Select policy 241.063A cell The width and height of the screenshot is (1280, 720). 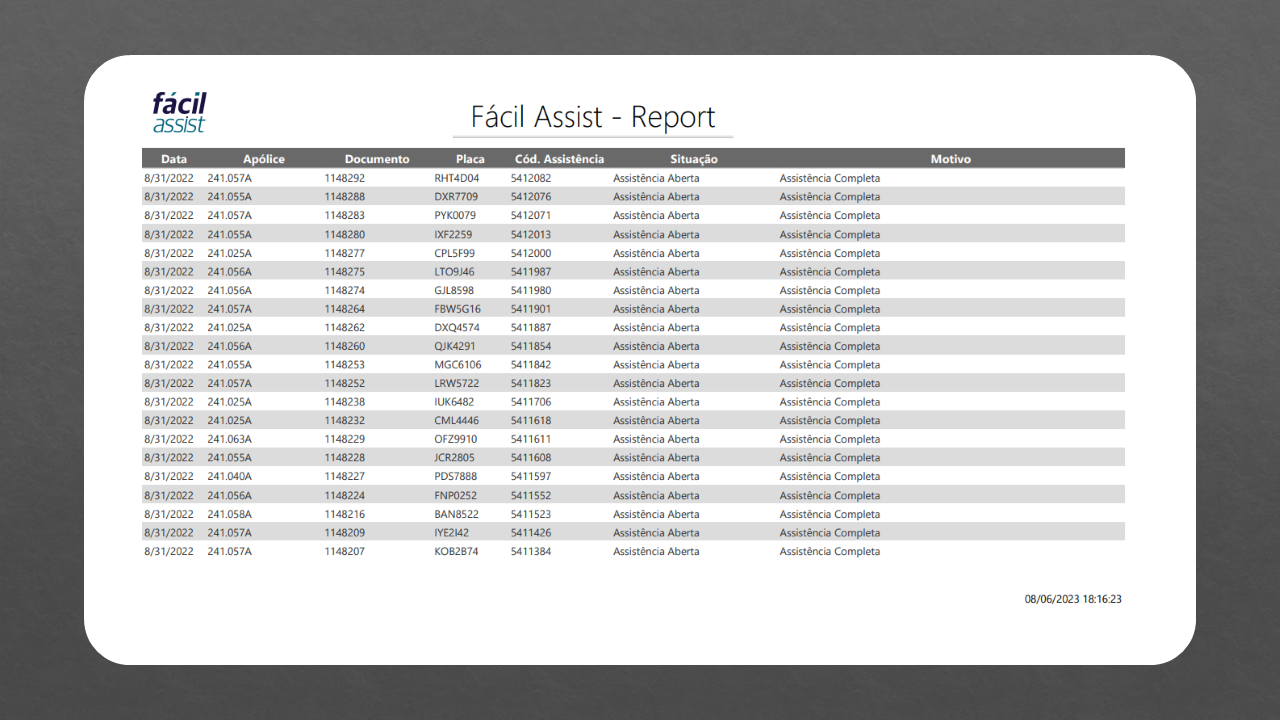[x=229, y=439]
